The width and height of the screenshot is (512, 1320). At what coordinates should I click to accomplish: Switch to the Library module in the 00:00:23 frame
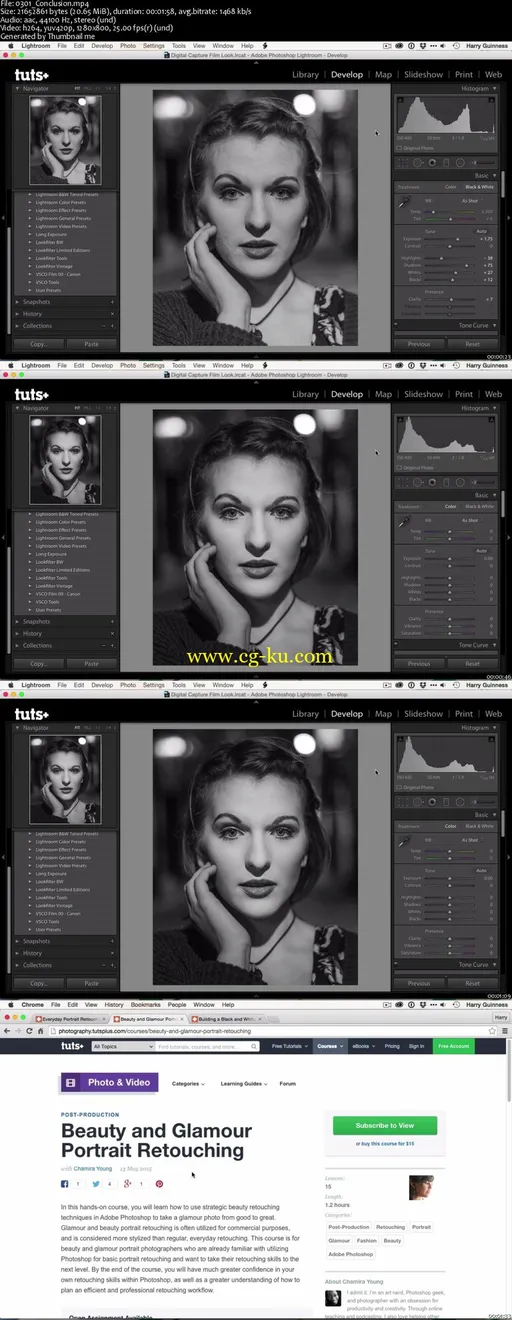click(305, 74)
